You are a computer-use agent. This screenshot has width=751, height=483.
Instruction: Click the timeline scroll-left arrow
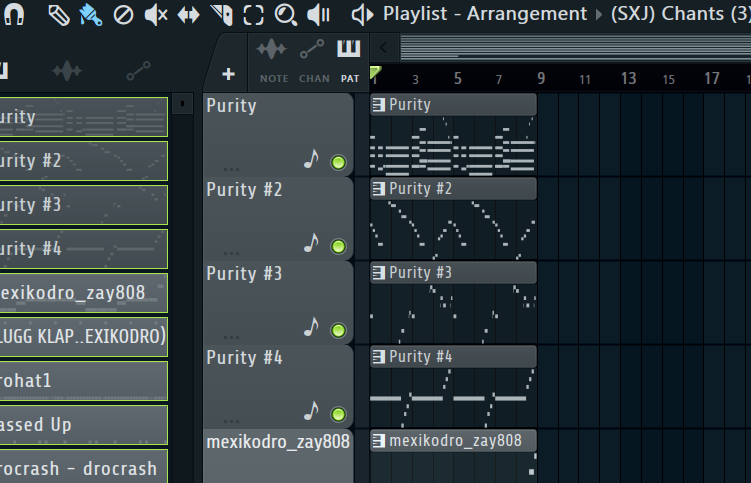384,47
